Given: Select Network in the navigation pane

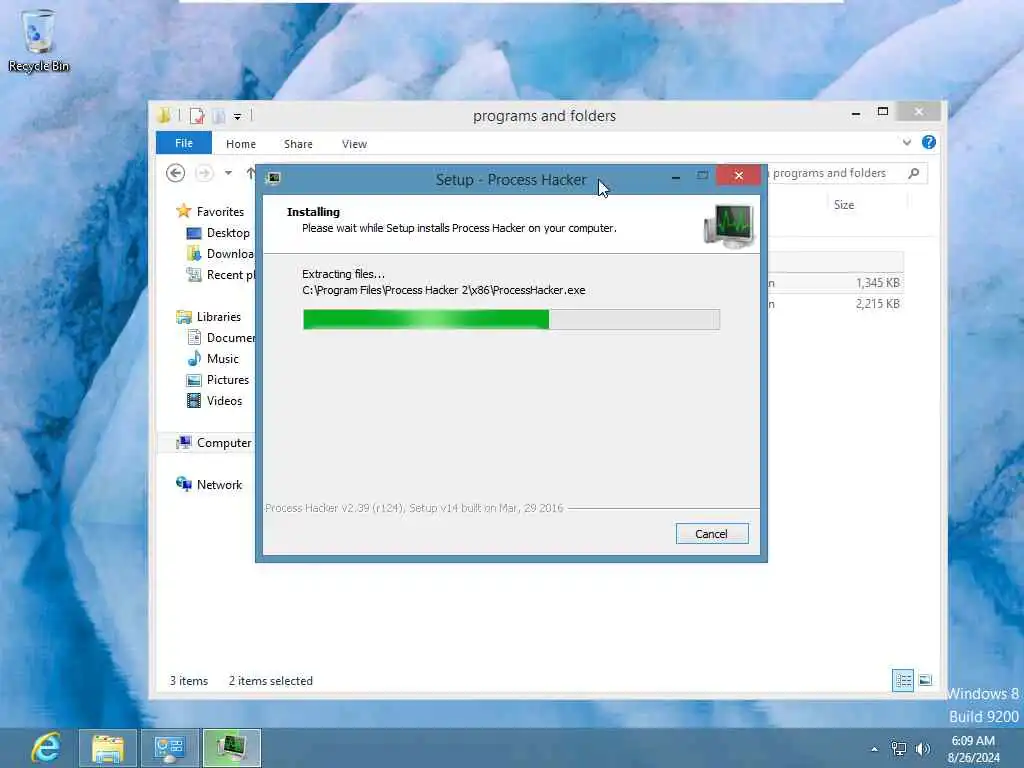Looking at the screenshot, I should click(x=209, y=485).
